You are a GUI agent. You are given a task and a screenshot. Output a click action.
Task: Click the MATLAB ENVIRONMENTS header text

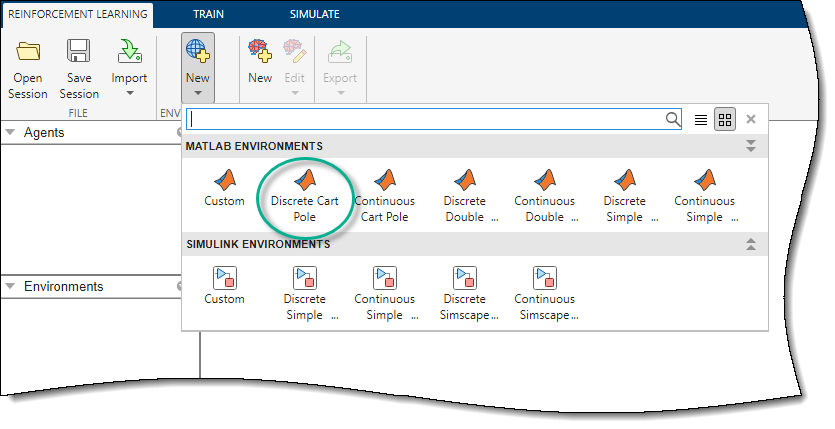coord(254,146)
